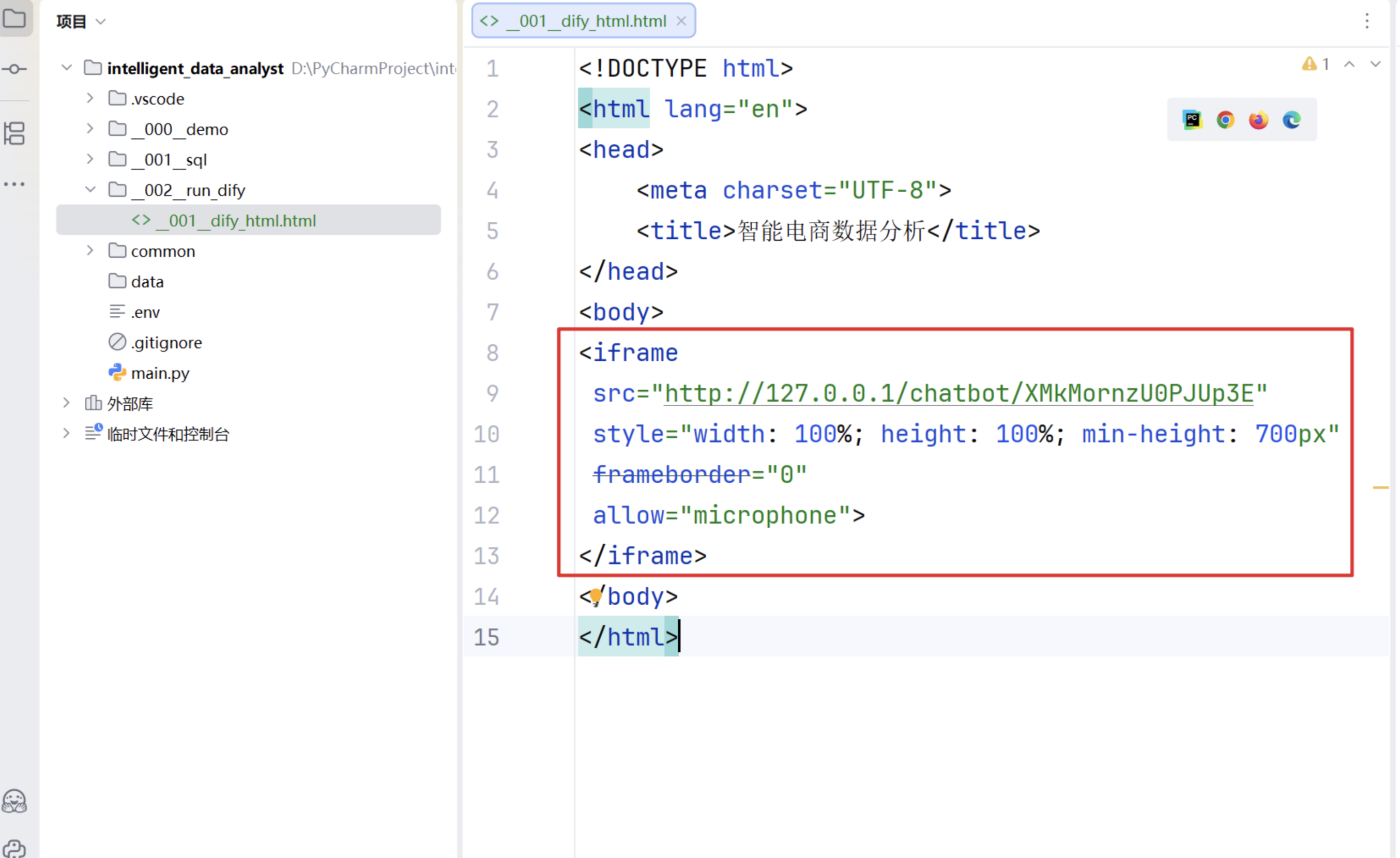
Task: Preview the page in Edge browser
Action: tap(1291, 120)
